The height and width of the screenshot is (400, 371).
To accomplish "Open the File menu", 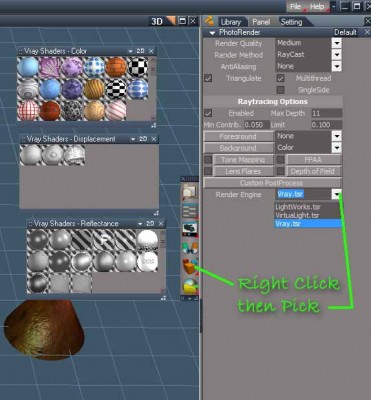I will (x=295, y=7).
